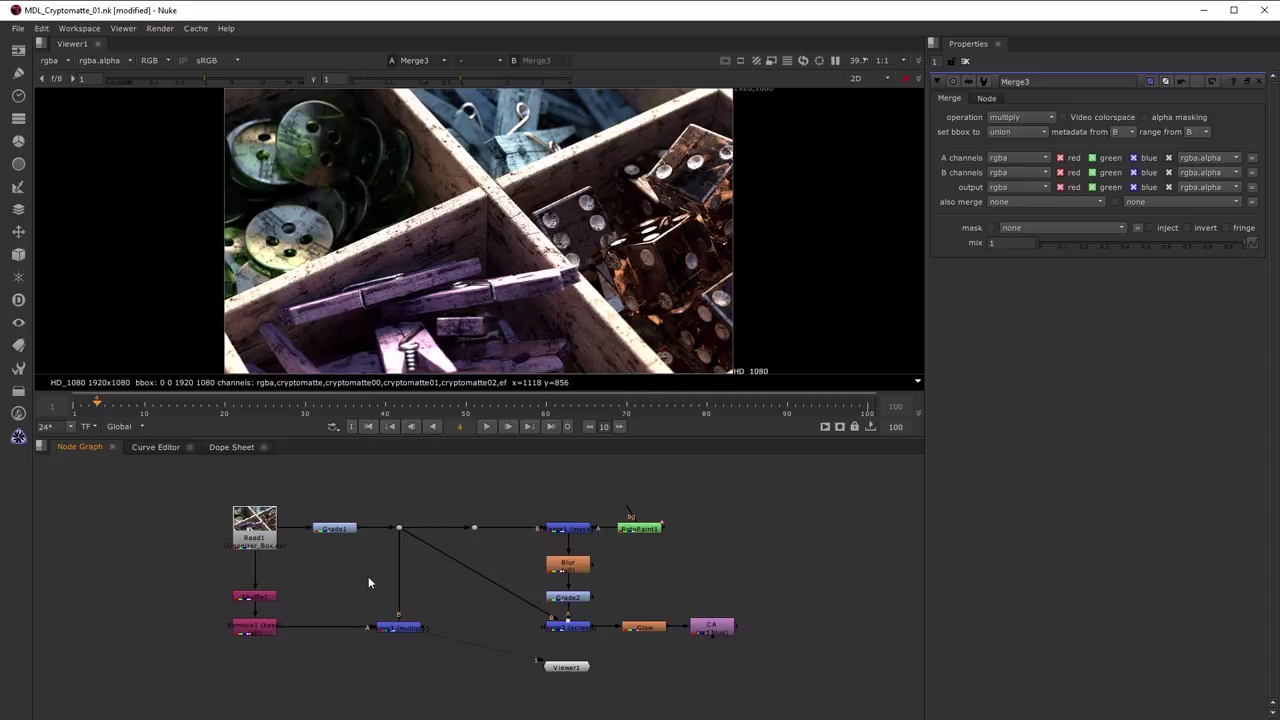Click the viewer pause icon
The width and height of the screenshot is (1280, 720).
point(835,61)
